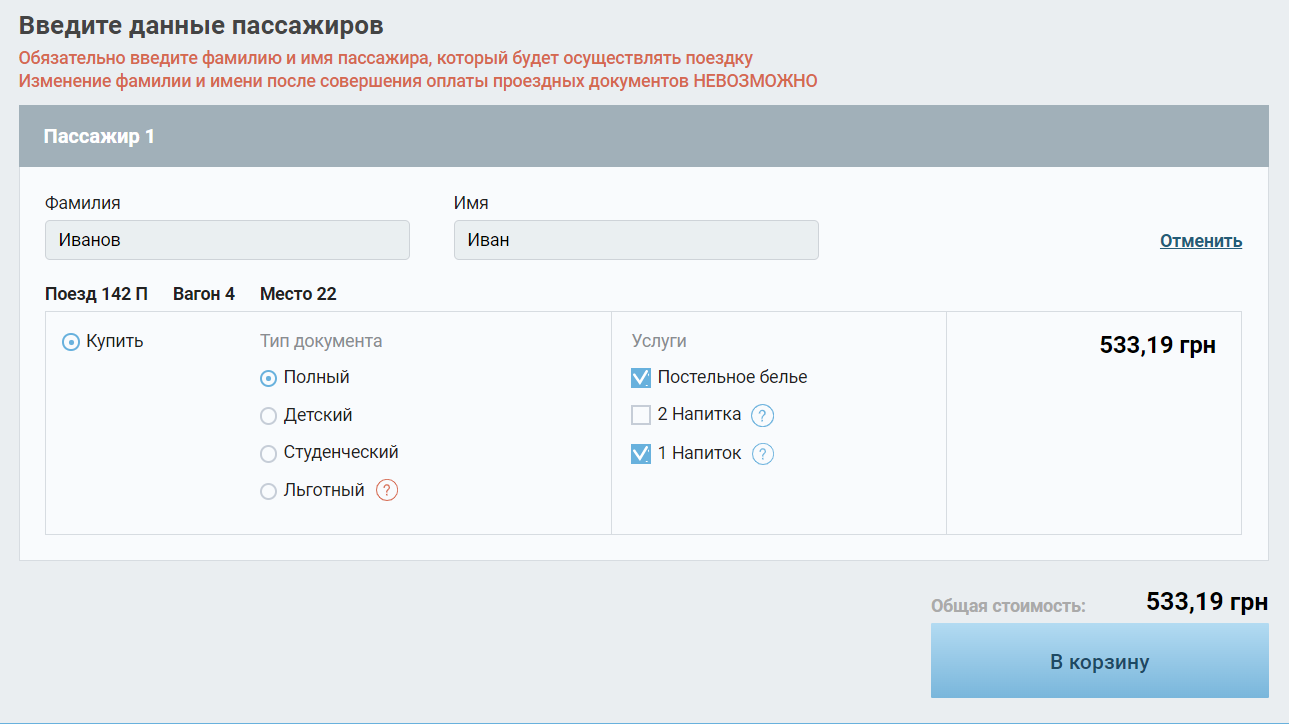
Task: Click the Отменить link
Action: pyautogui.click(x=1200, y=240)
